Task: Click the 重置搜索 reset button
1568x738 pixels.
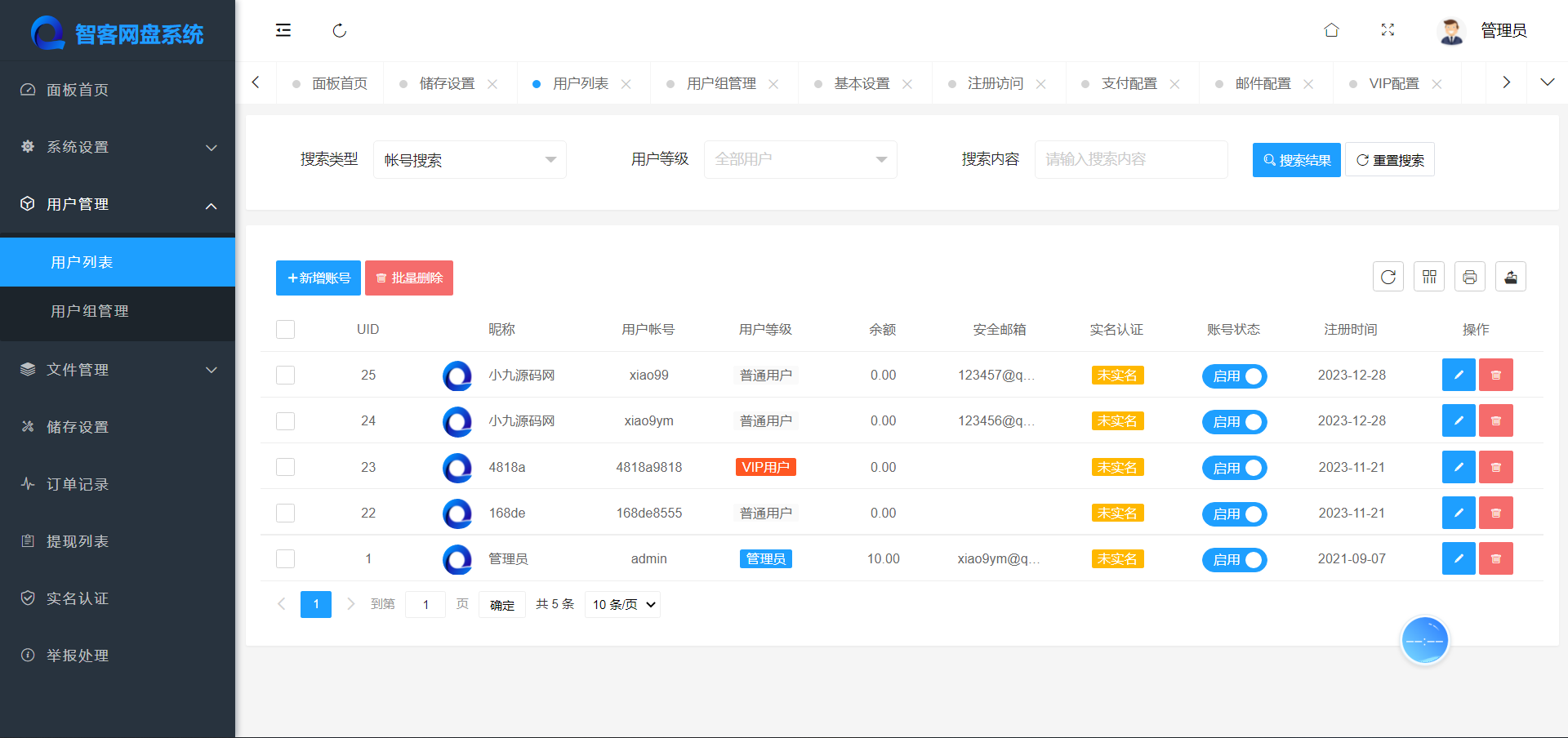Action: pyautogui.click(x=1390, y=160)
